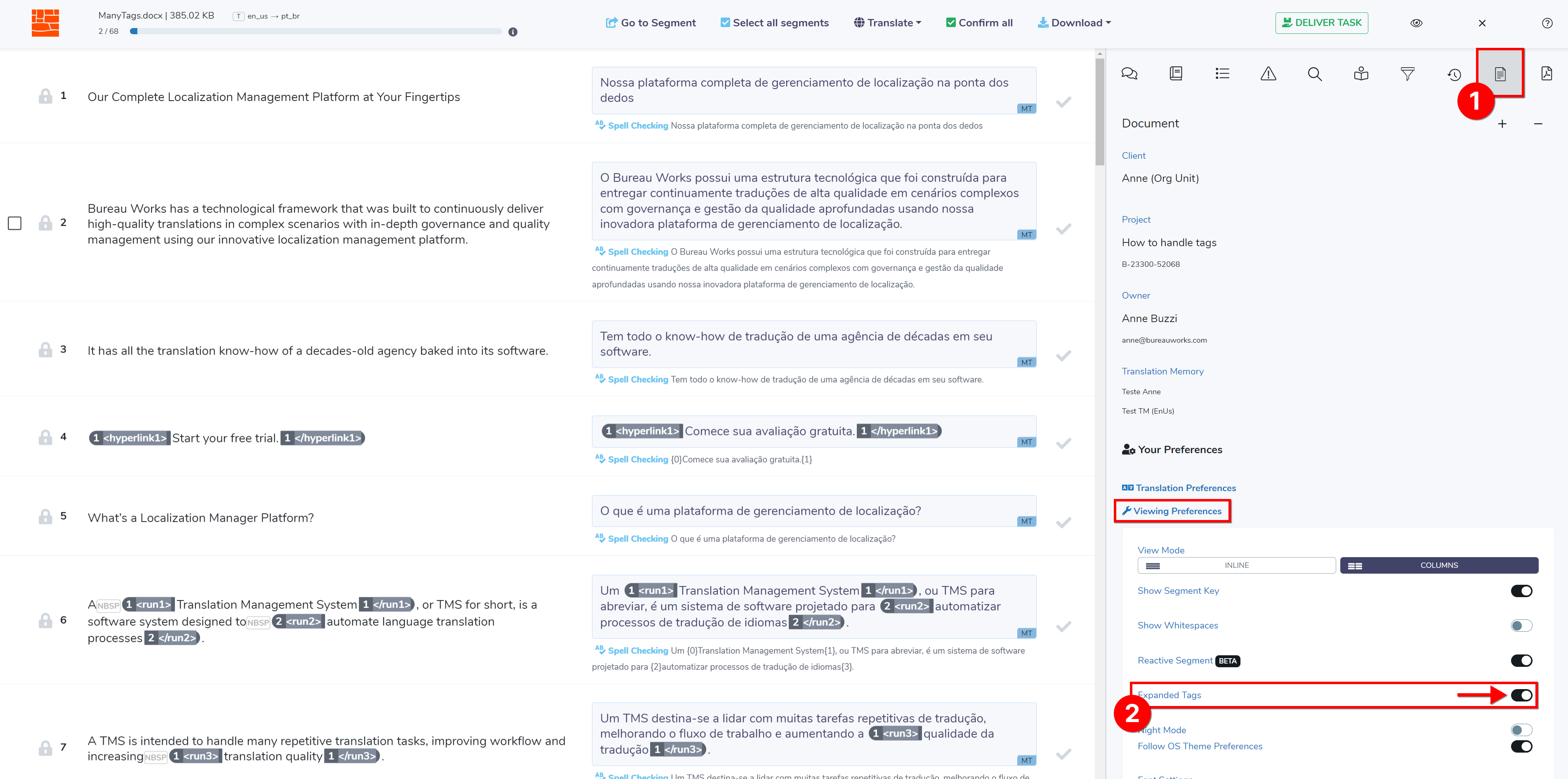Open the comments panel icon
Screen dimensions: 1568x779
pos(1129,74)
